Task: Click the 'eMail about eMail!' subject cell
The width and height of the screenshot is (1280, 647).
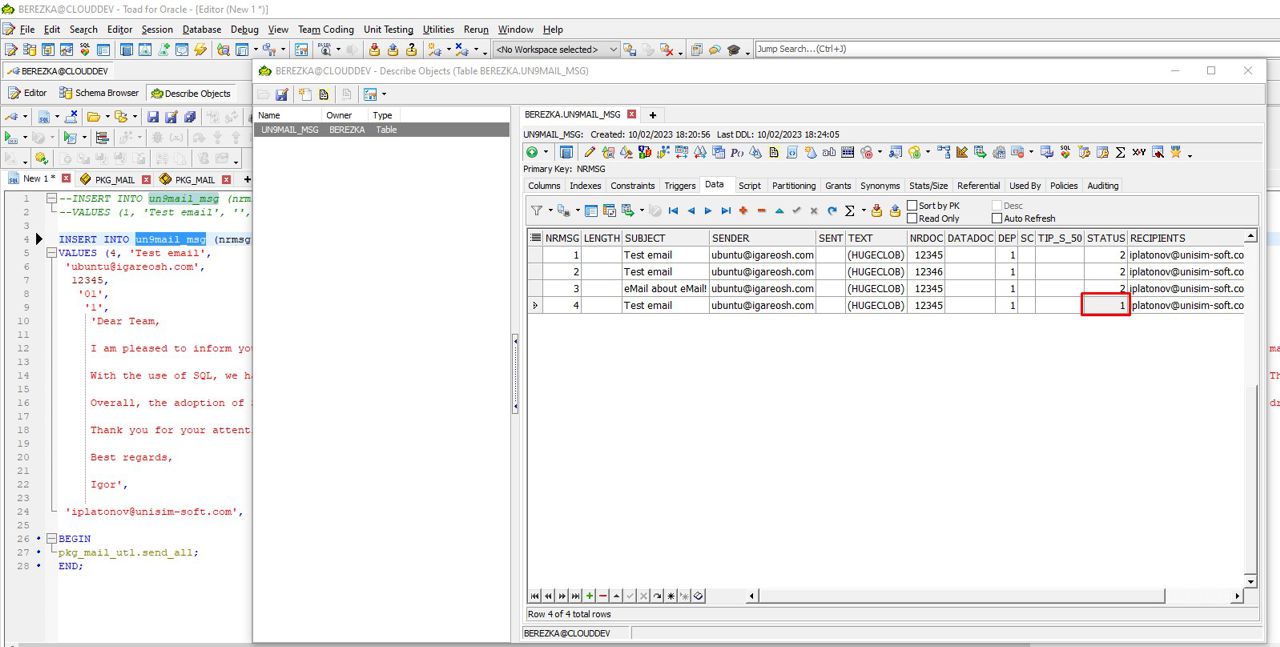Action: 665,288
